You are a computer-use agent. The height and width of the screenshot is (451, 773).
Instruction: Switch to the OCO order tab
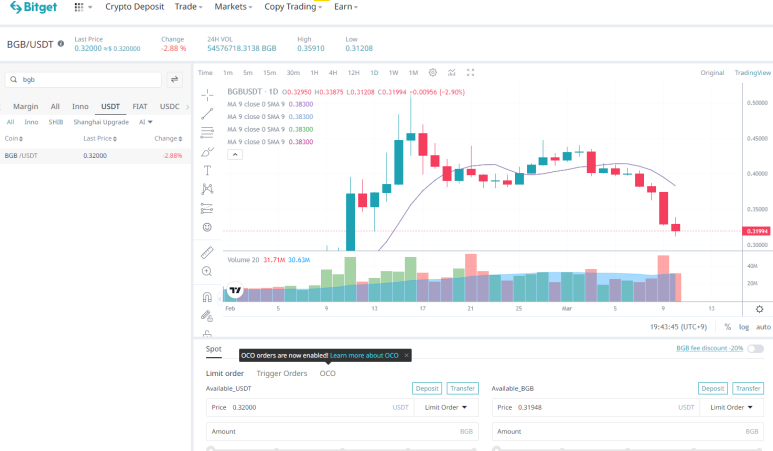tap(327, 373)
